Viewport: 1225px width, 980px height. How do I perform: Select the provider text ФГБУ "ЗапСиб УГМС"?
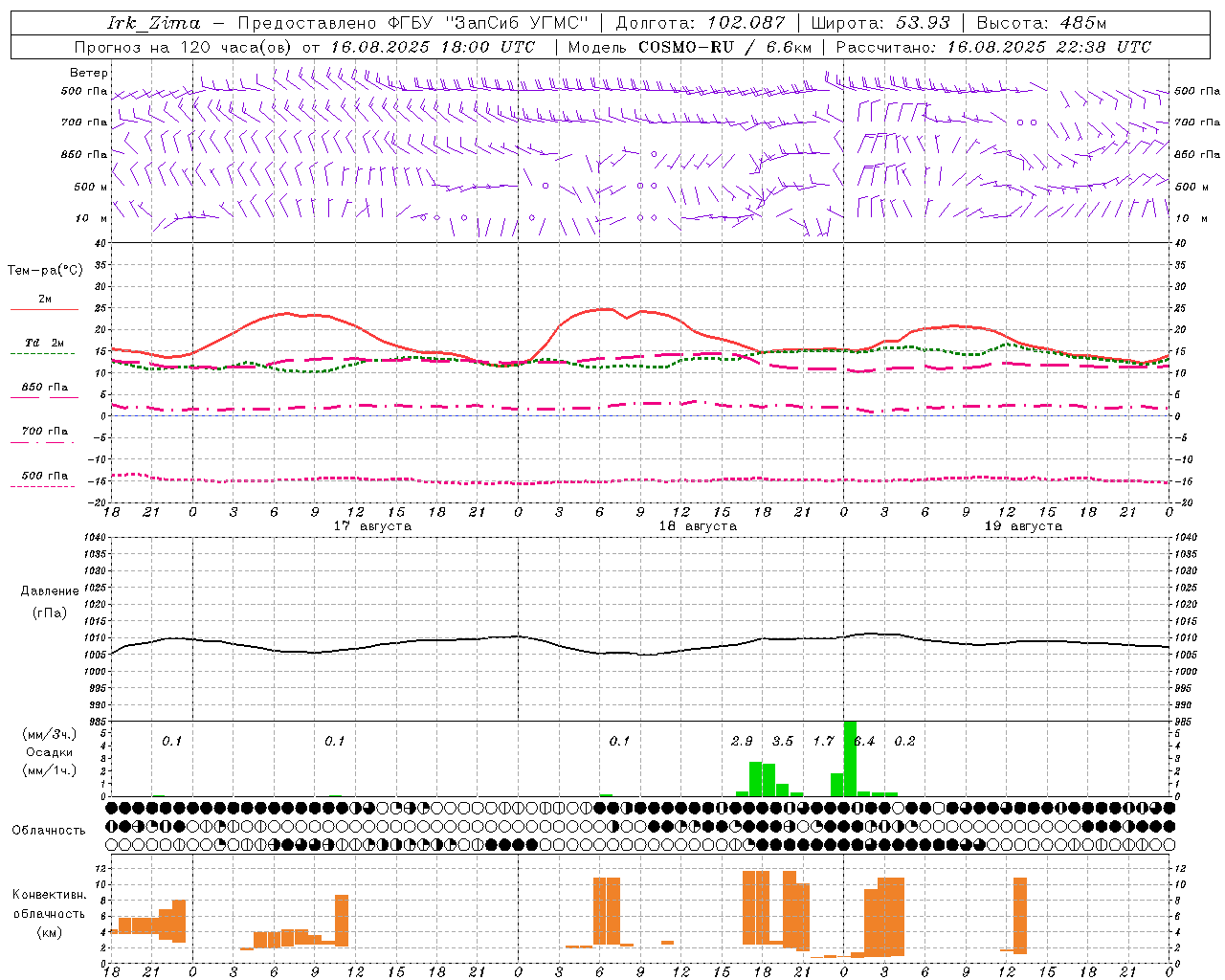tap(488, 23)
